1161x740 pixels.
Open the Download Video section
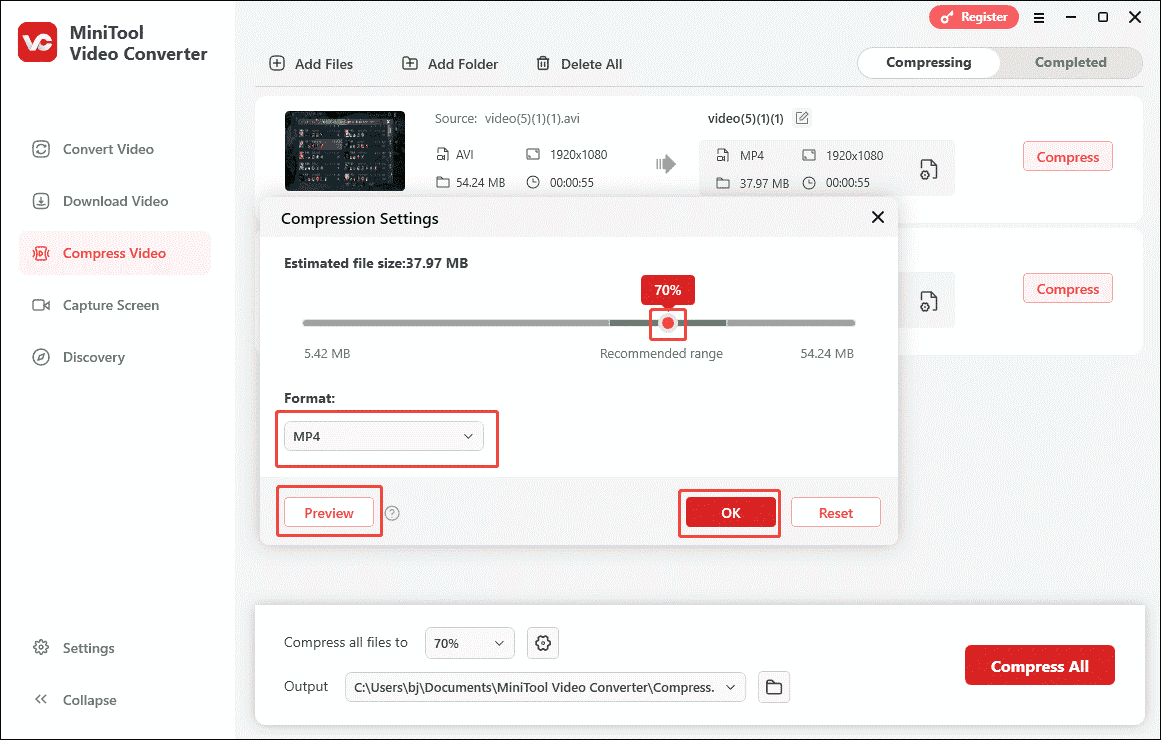101,201
